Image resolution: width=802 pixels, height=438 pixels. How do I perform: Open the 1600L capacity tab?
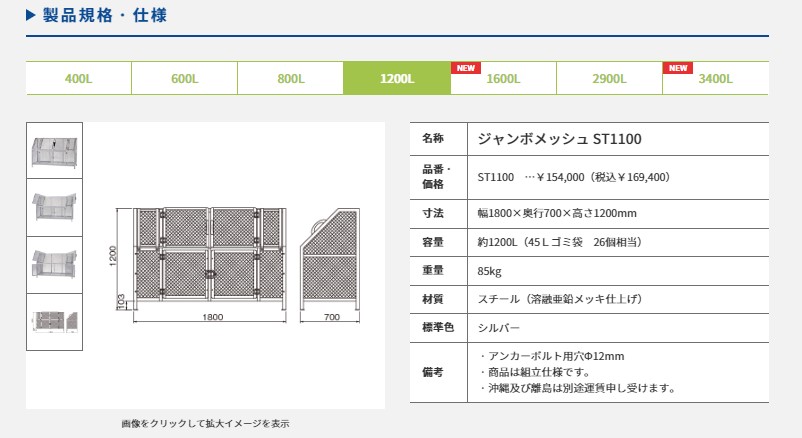503,78
